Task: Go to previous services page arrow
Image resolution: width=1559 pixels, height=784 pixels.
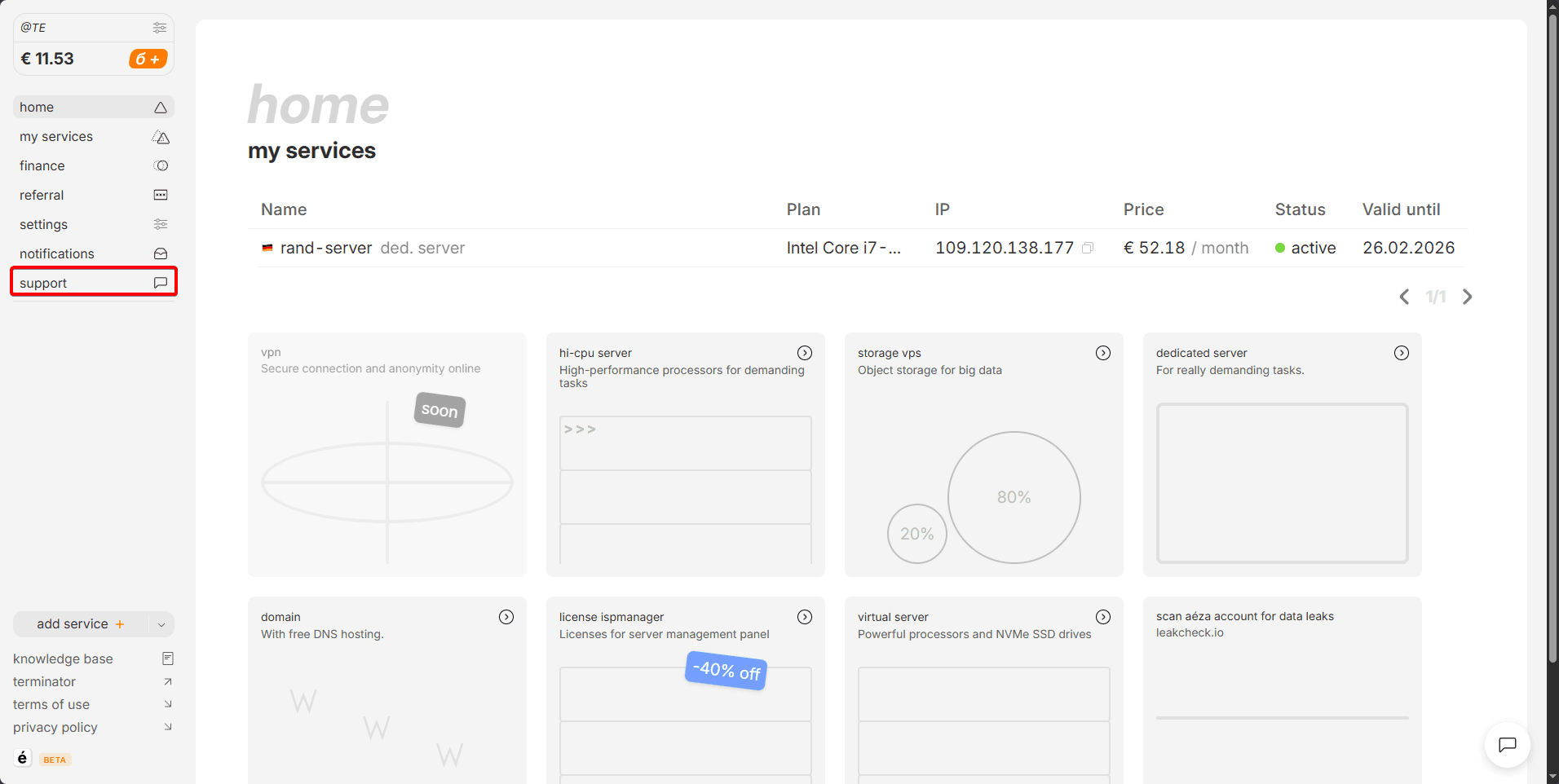Action: [1404, 297]
